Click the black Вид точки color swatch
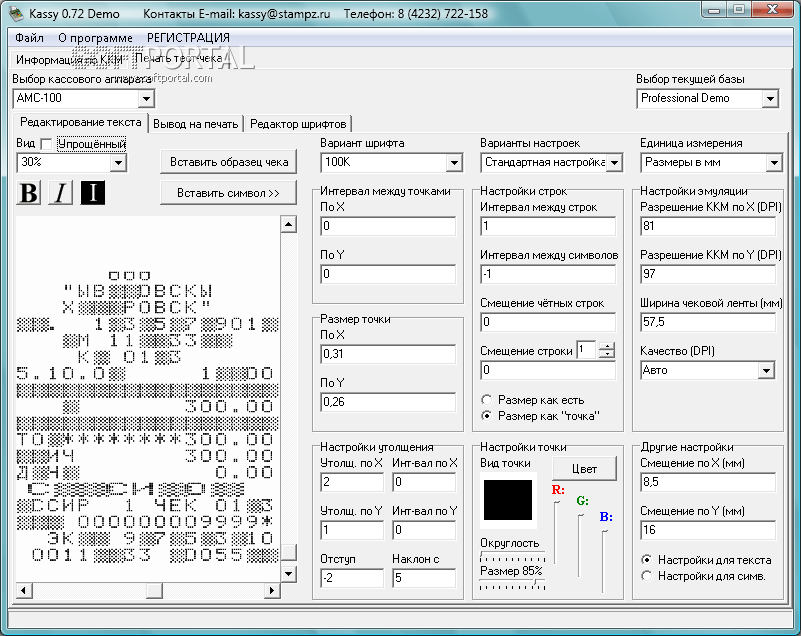This screenshot has height=636, width=801. [508, 500]
